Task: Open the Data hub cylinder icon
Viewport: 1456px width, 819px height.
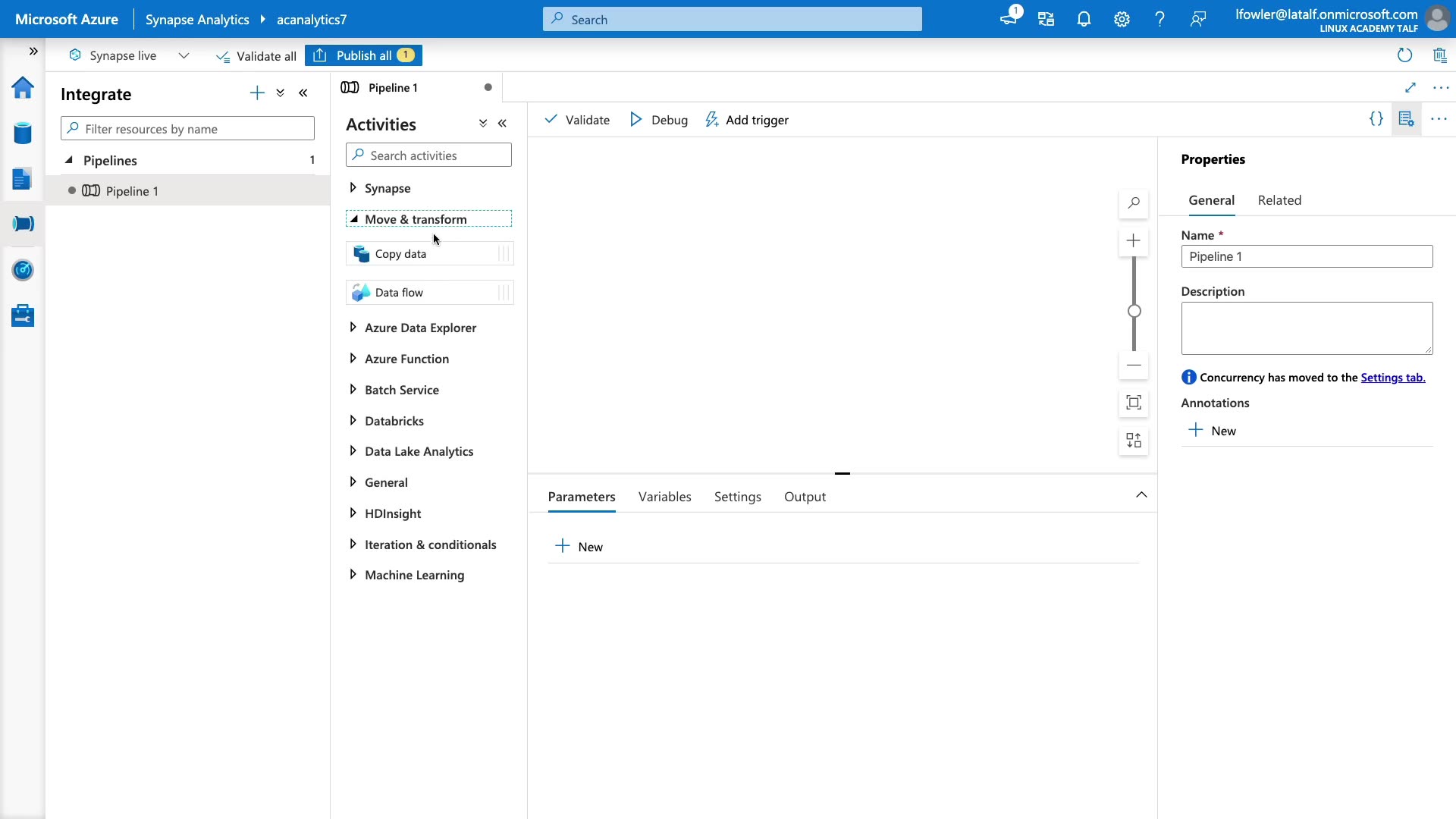Action: tap(23, 133)
